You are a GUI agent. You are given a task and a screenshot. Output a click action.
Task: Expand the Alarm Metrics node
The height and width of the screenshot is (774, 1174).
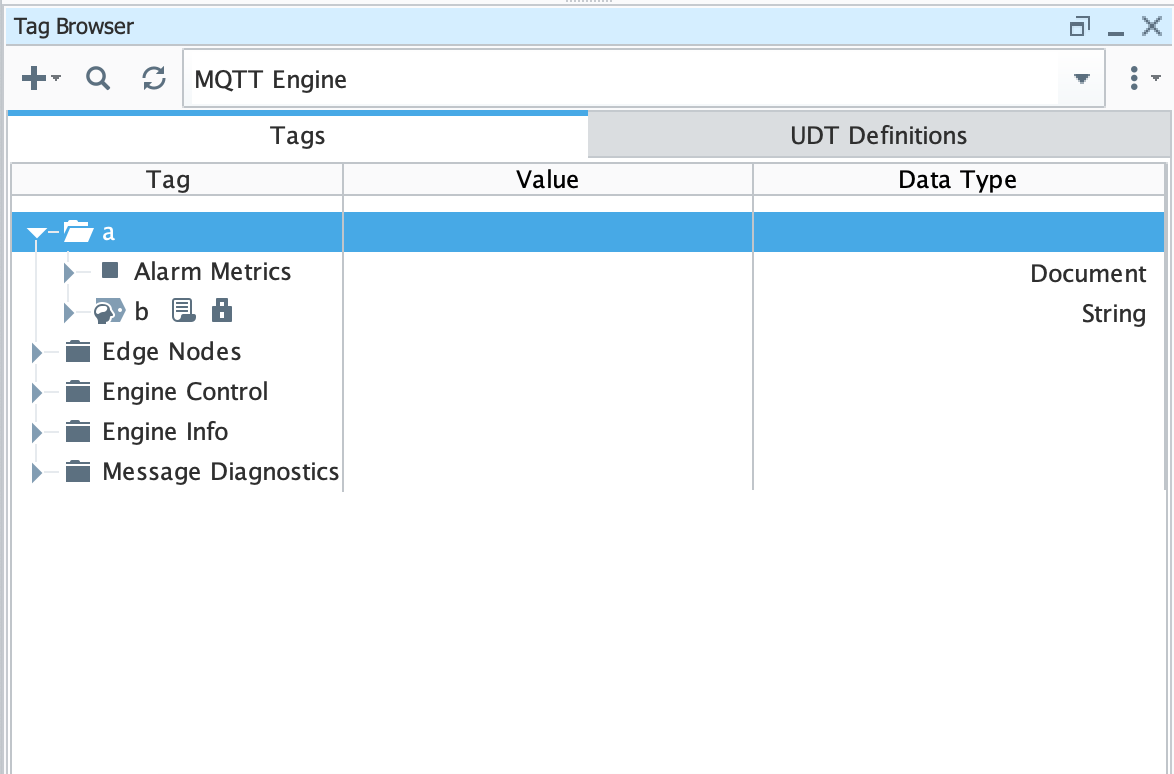point(69,272)
